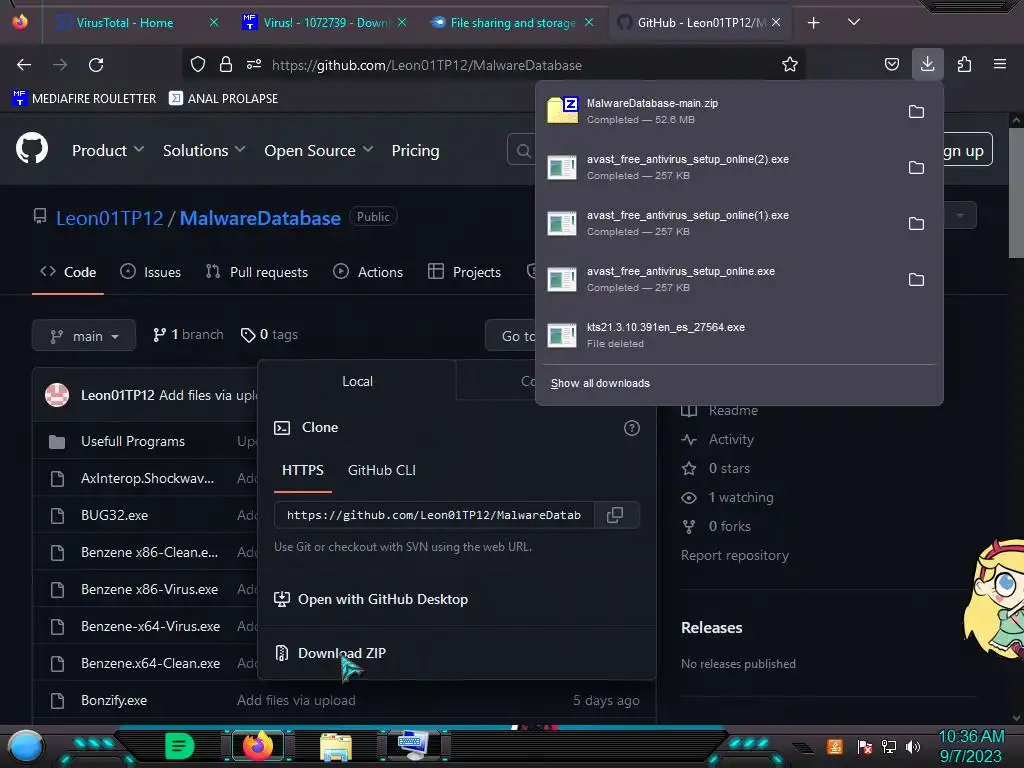Viewport: 1024px width, 768px height.
Task: Click the kts21.3.10.391en_es_27564.exe download entry
Action: pyautogui.click(x=739, y=335)
